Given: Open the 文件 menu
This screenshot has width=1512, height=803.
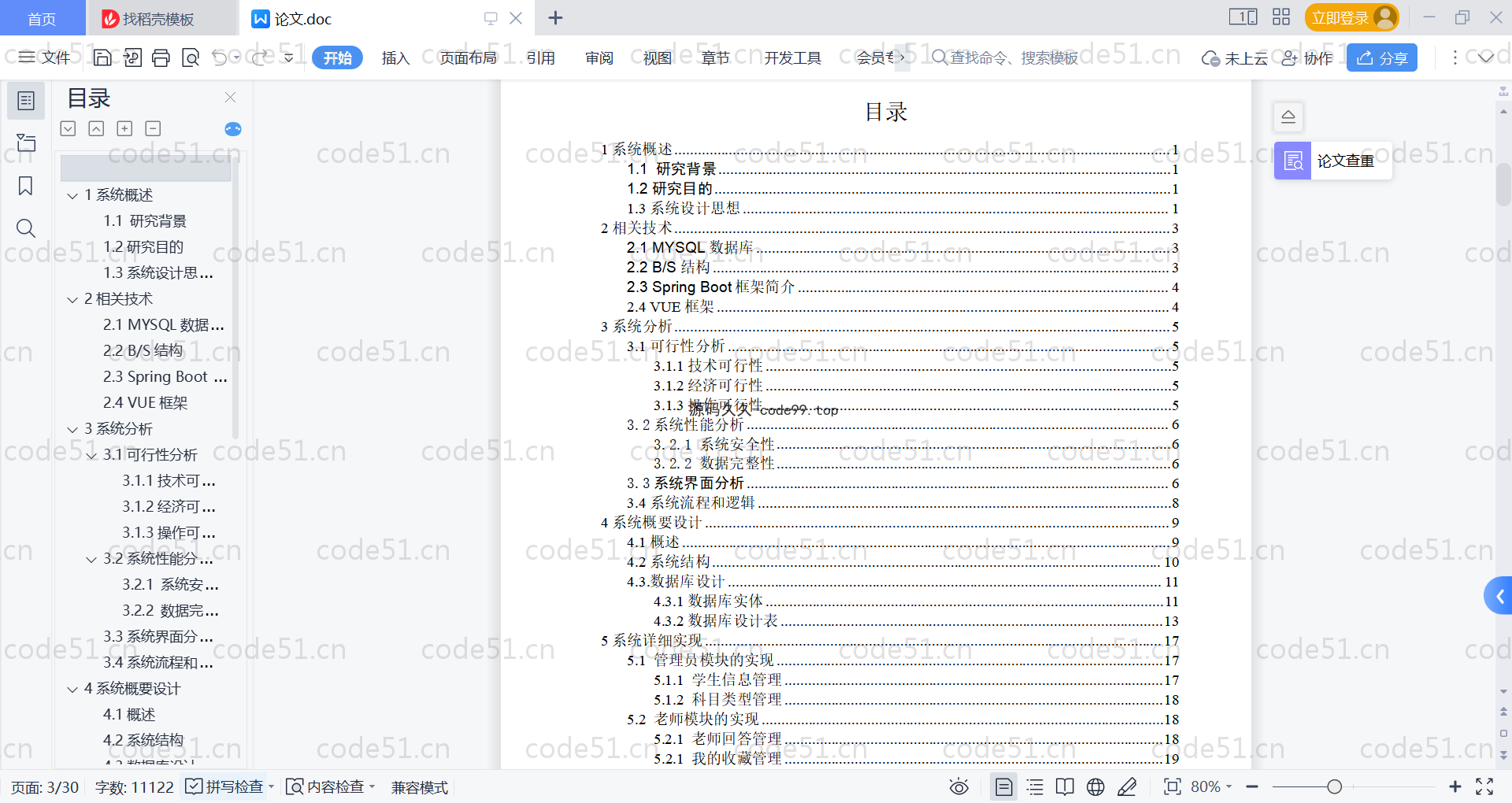Looking at the screenshot, I should click(x=45, y=57).
